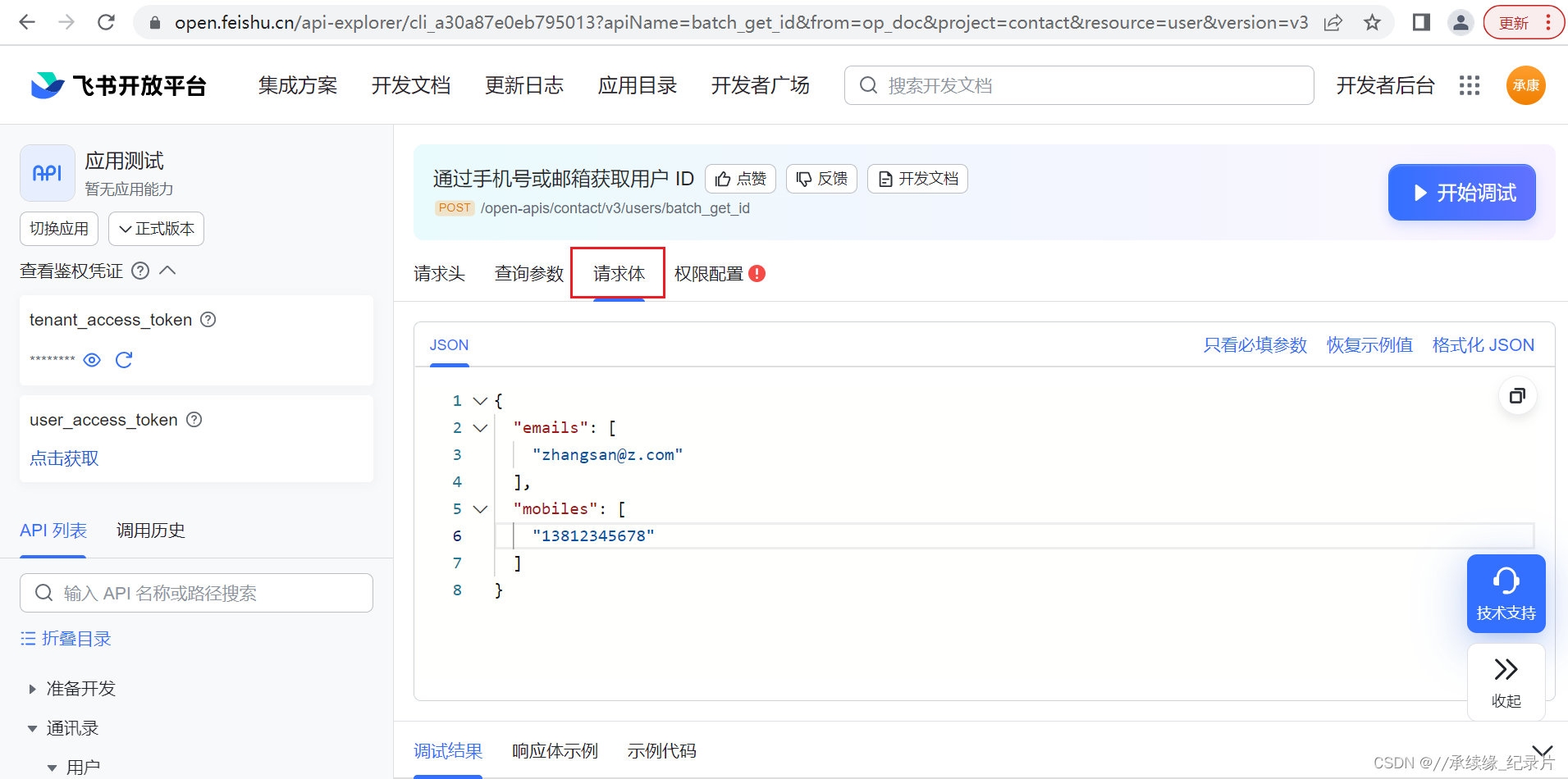Click 恢复示例值 link
This screenshot has height=779, width=1568.
1369,345
